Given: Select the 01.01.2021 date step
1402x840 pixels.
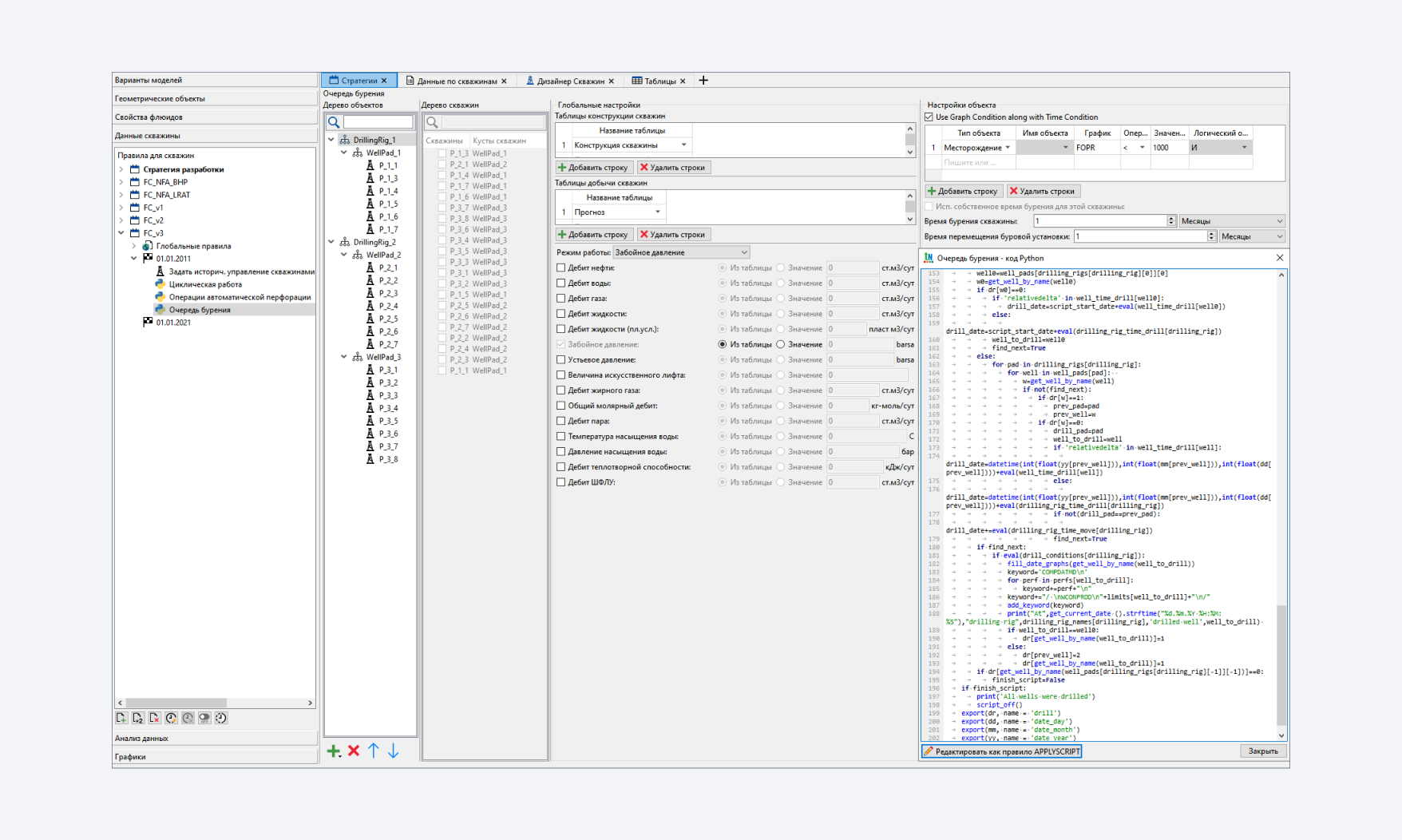Looking at the screenshot, I should click(173, 323).
